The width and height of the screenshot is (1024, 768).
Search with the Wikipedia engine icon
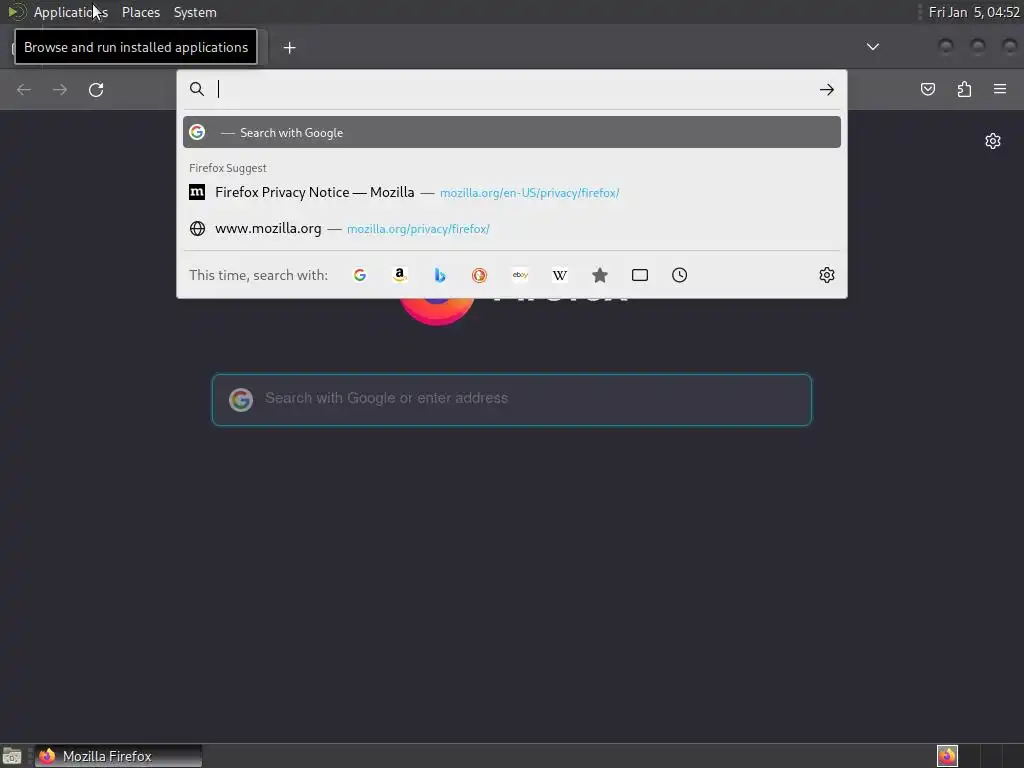(560, 275)
